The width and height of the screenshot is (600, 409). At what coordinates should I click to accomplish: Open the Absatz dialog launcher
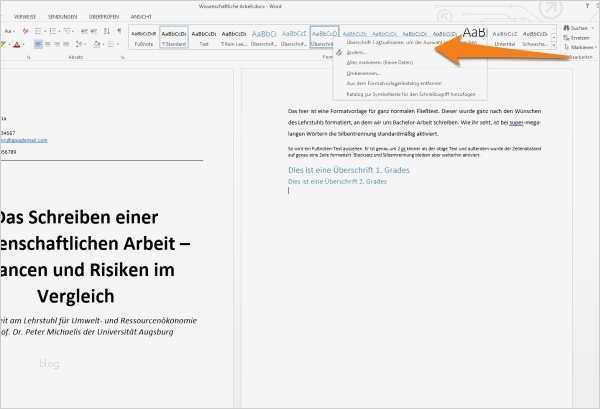click(x=123, y=58)
